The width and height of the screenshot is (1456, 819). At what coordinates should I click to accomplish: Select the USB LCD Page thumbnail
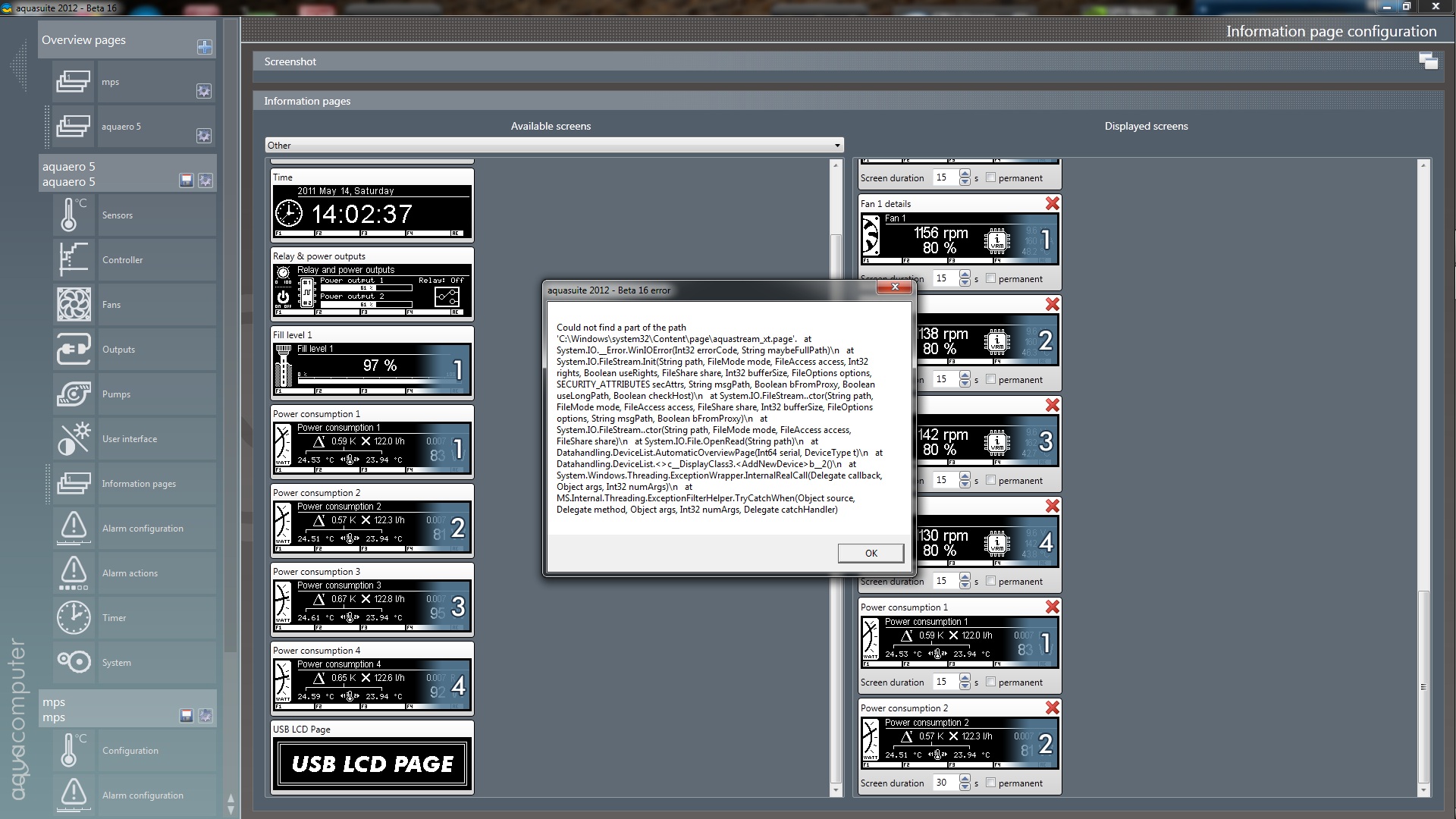point(372,764)
